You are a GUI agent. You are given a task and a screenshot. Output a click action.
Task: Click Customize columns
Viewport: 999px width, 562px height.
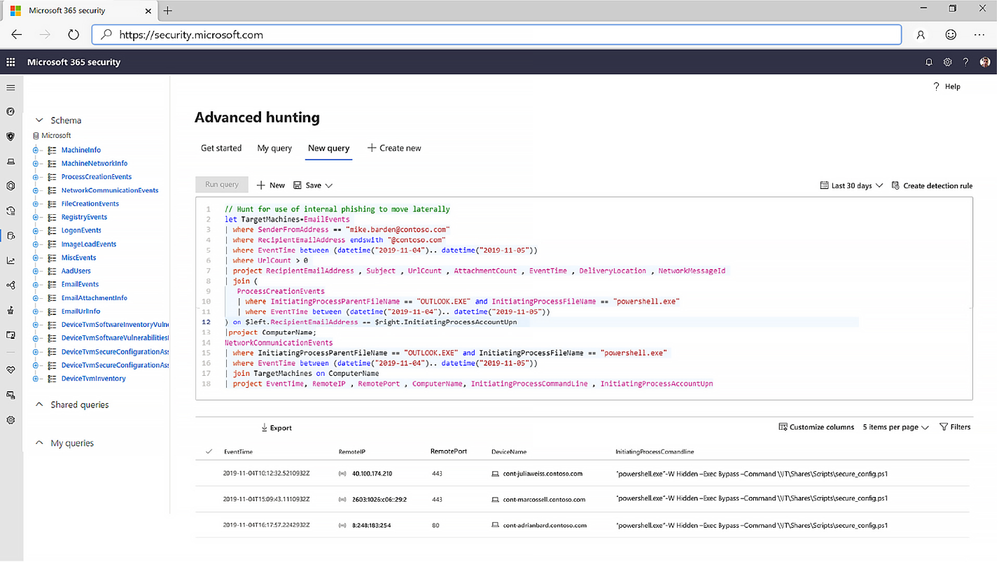(x=817, y=427)
